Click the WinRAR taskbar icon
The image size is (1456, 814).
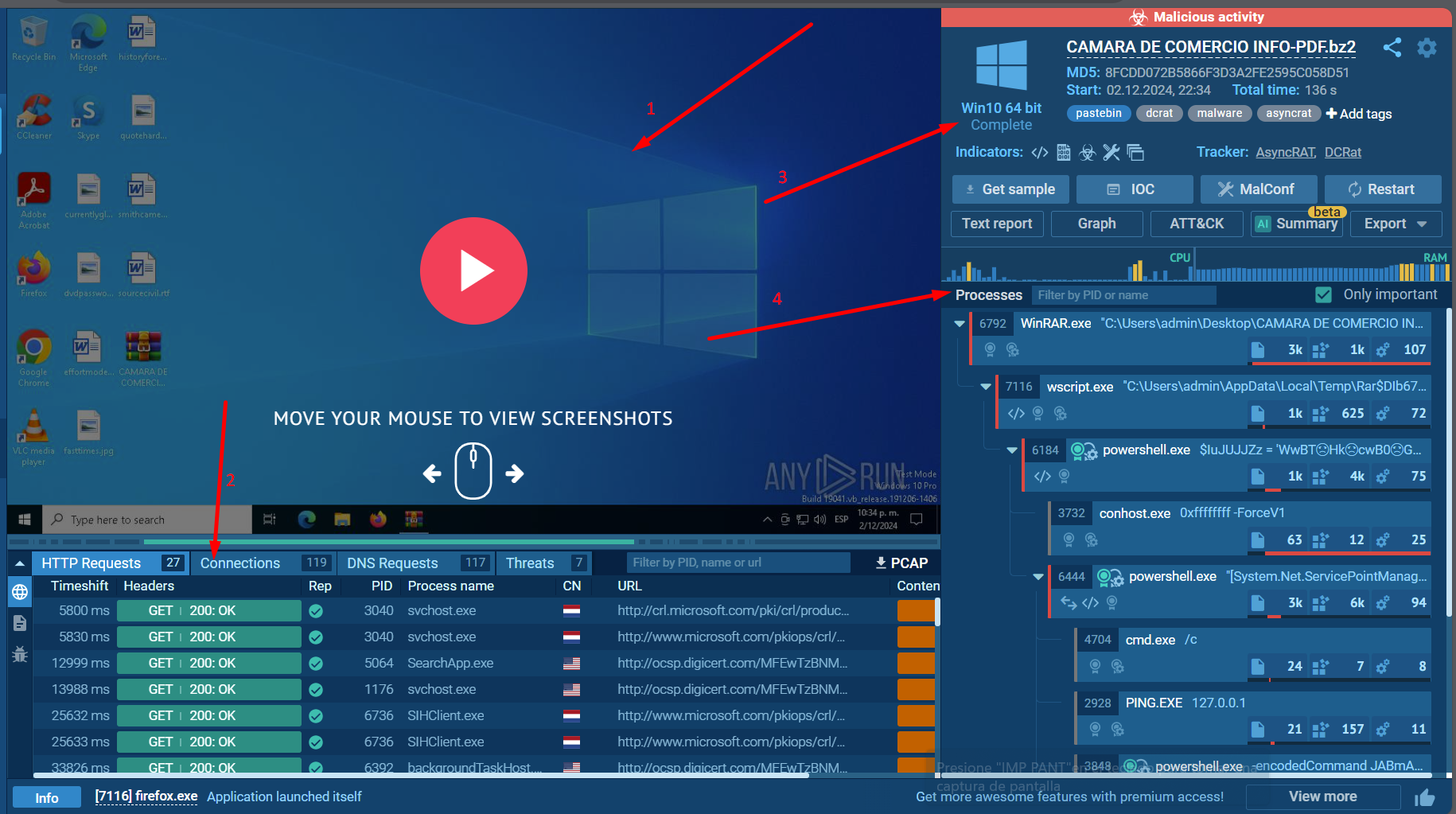click(414, 520)
